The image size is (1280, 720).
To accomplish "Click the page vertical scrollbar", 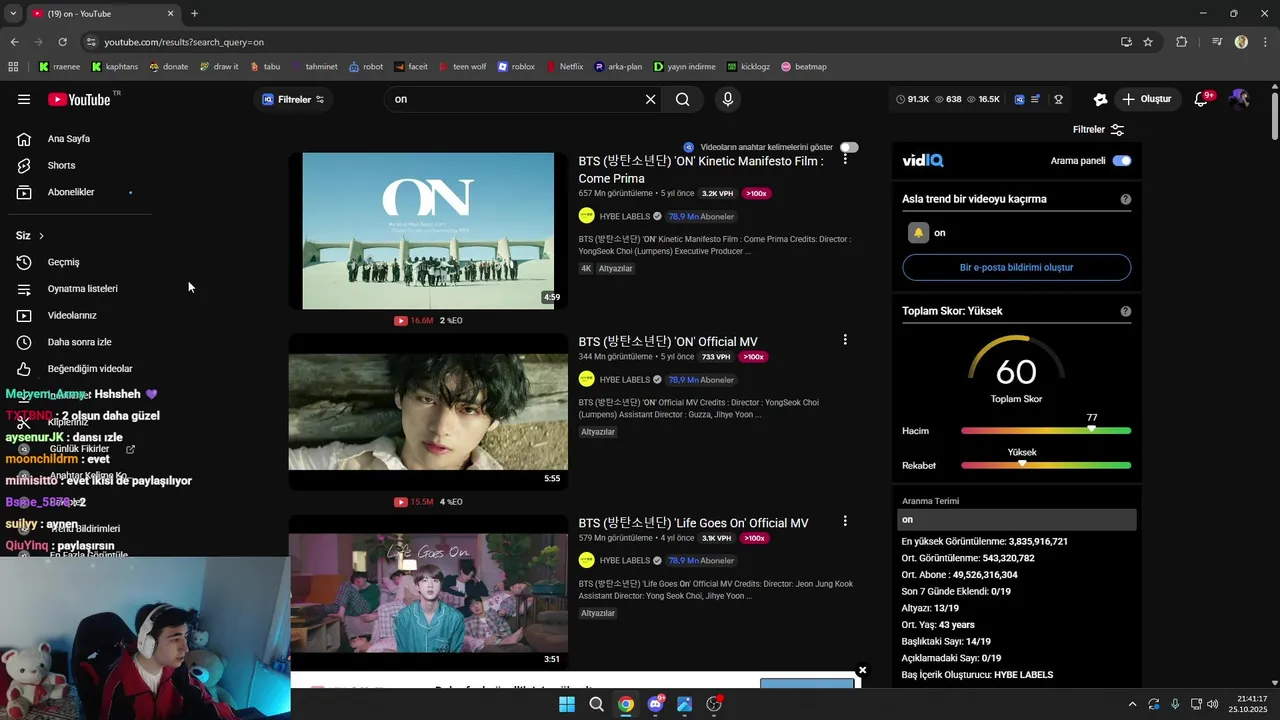I will [x=1274, y=115].
